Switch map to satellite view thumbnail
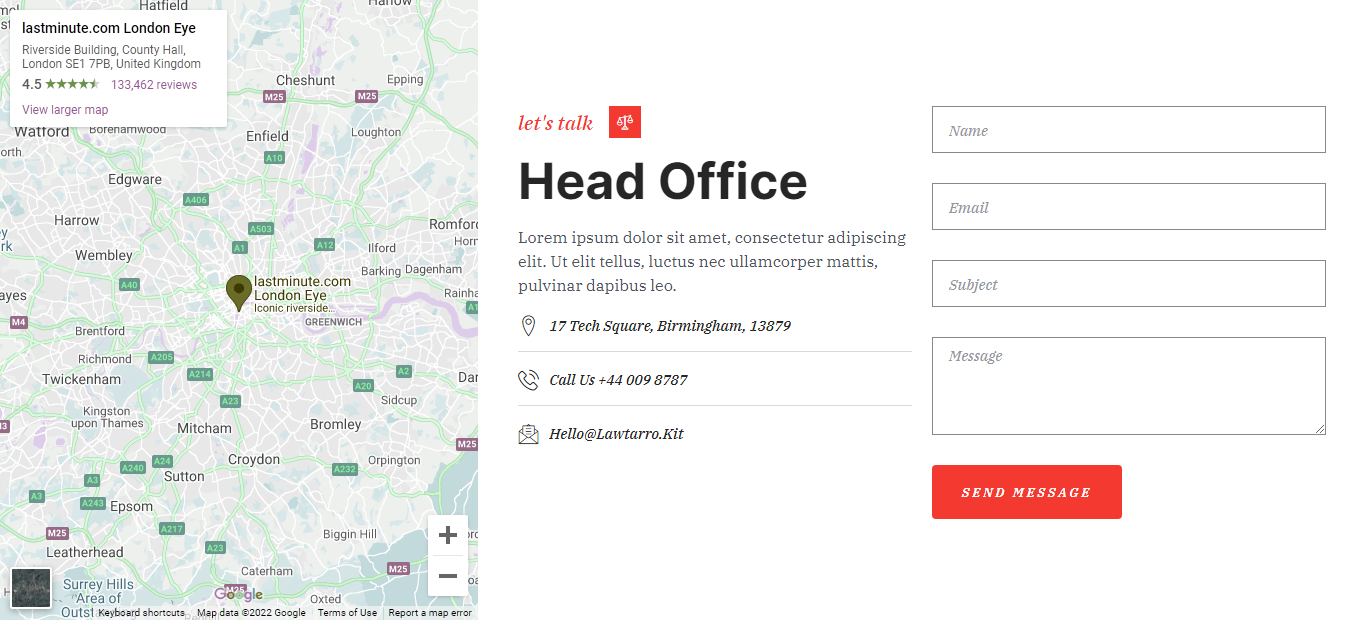1366x625 pixels. coord(31,588)
